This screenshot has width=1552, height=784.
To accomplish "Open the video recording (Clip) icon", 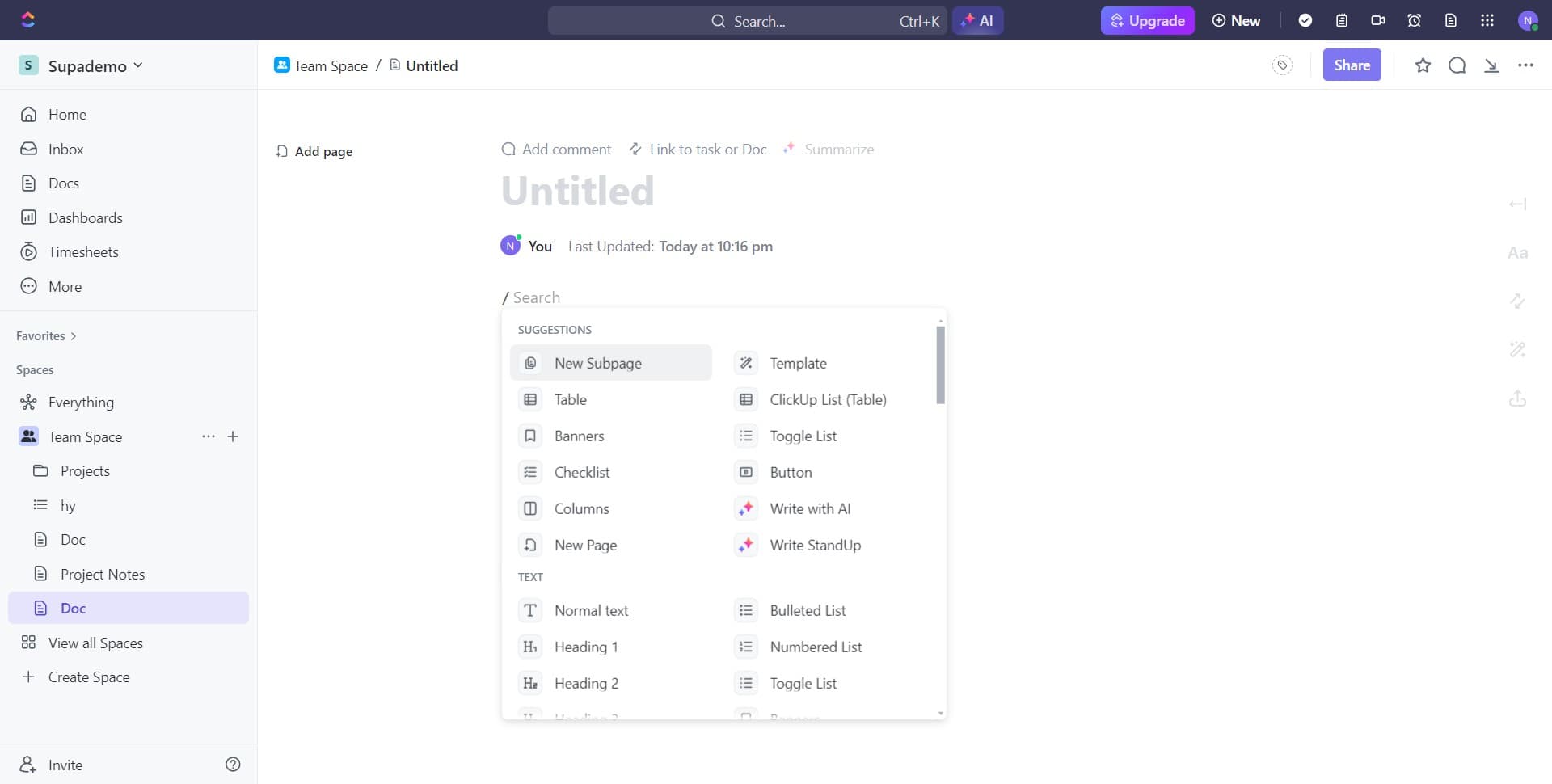I will click(1377, 20).
